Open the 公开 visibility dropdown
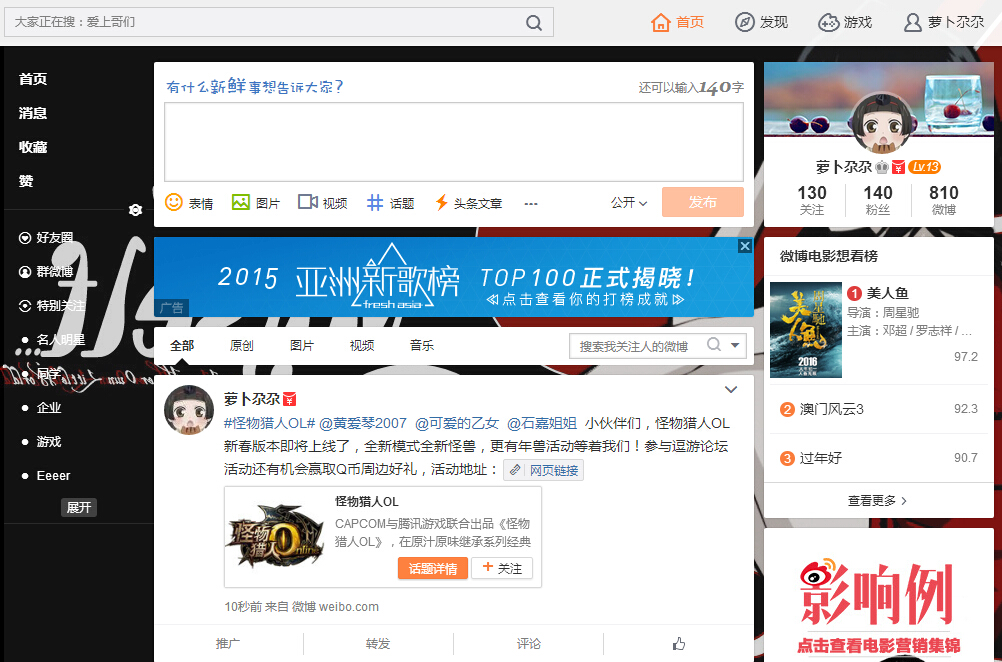 point(629,203)
